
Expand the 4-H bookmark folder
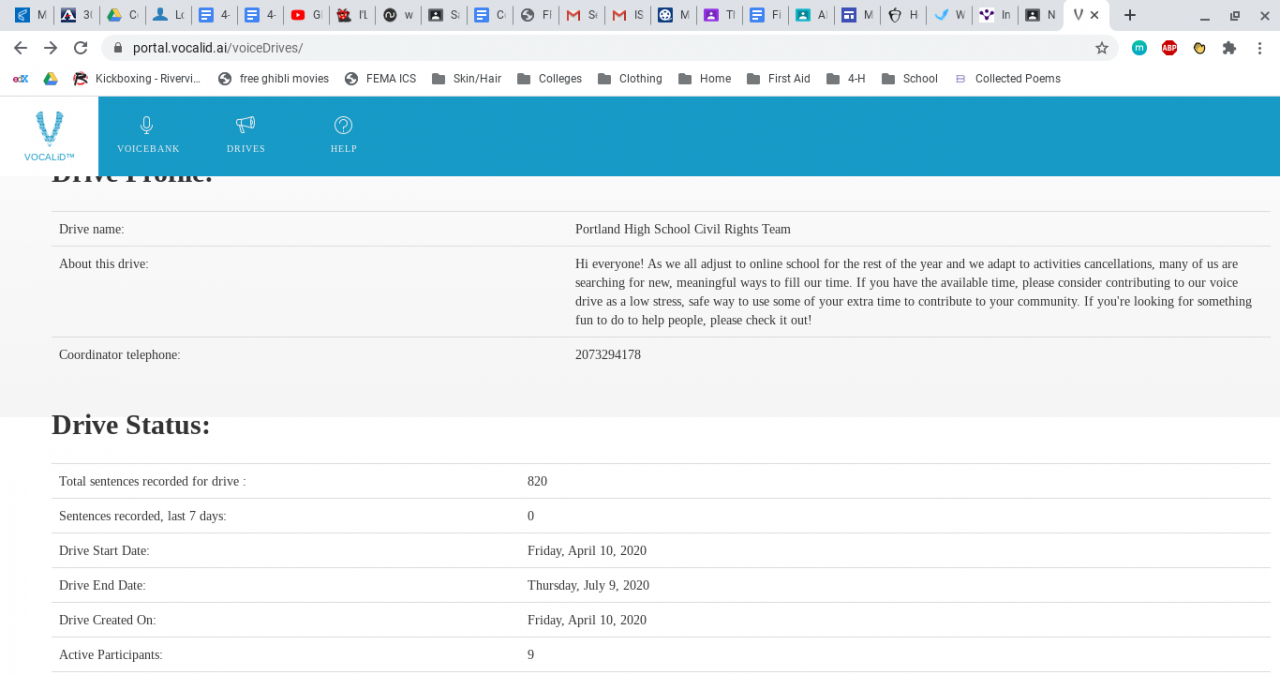(846, 79)
